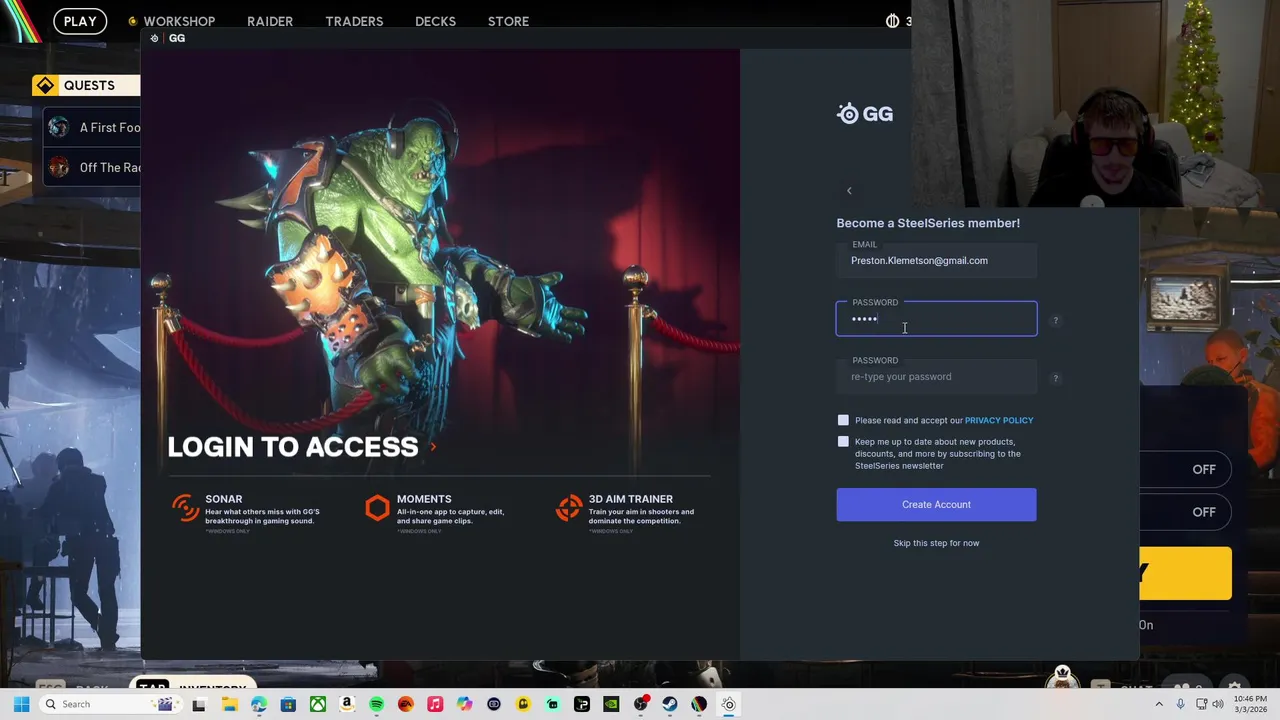Image resolution: width=1280 pixels, height=720 pixels.
Task: Launch Microsoft Edge from the taskbar
Action: coord(259,704)
